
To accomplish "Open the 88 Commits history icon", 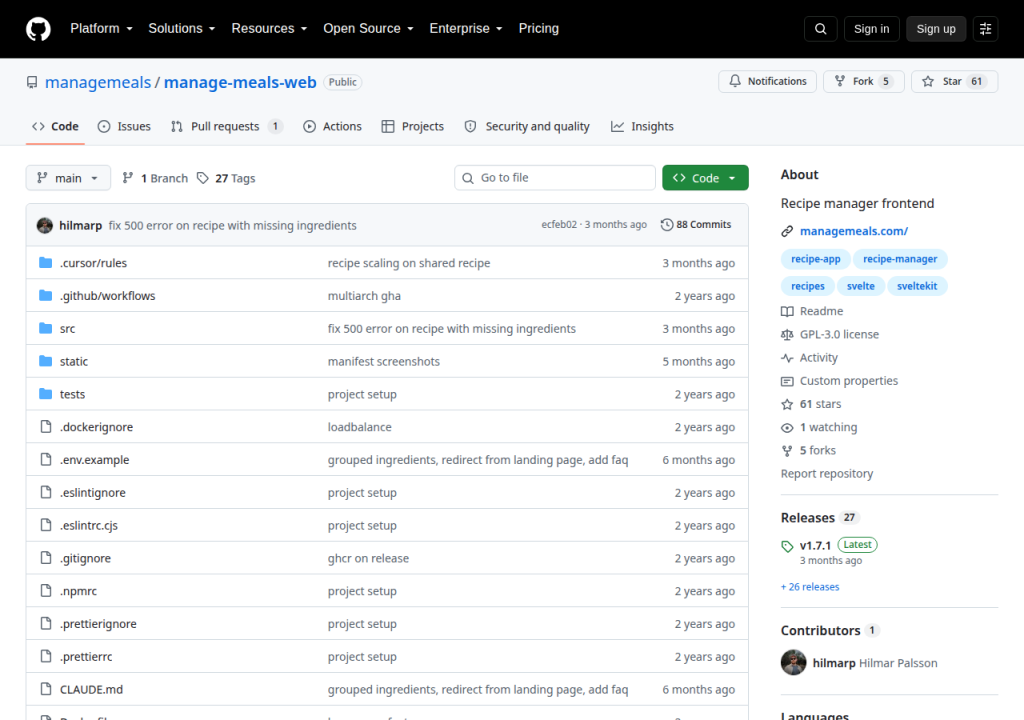I will (667, 225).
